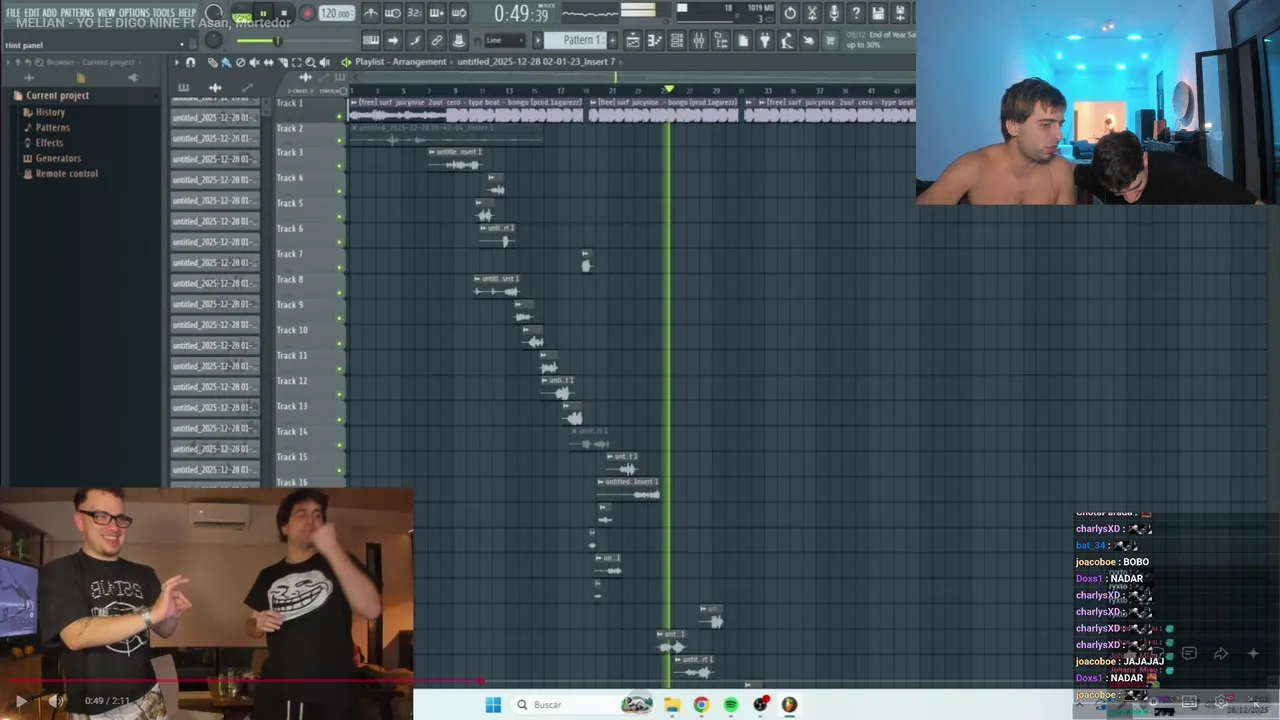Open the ADD menu
This screenshot has width=1280, height=720.
tap(49, 13)
